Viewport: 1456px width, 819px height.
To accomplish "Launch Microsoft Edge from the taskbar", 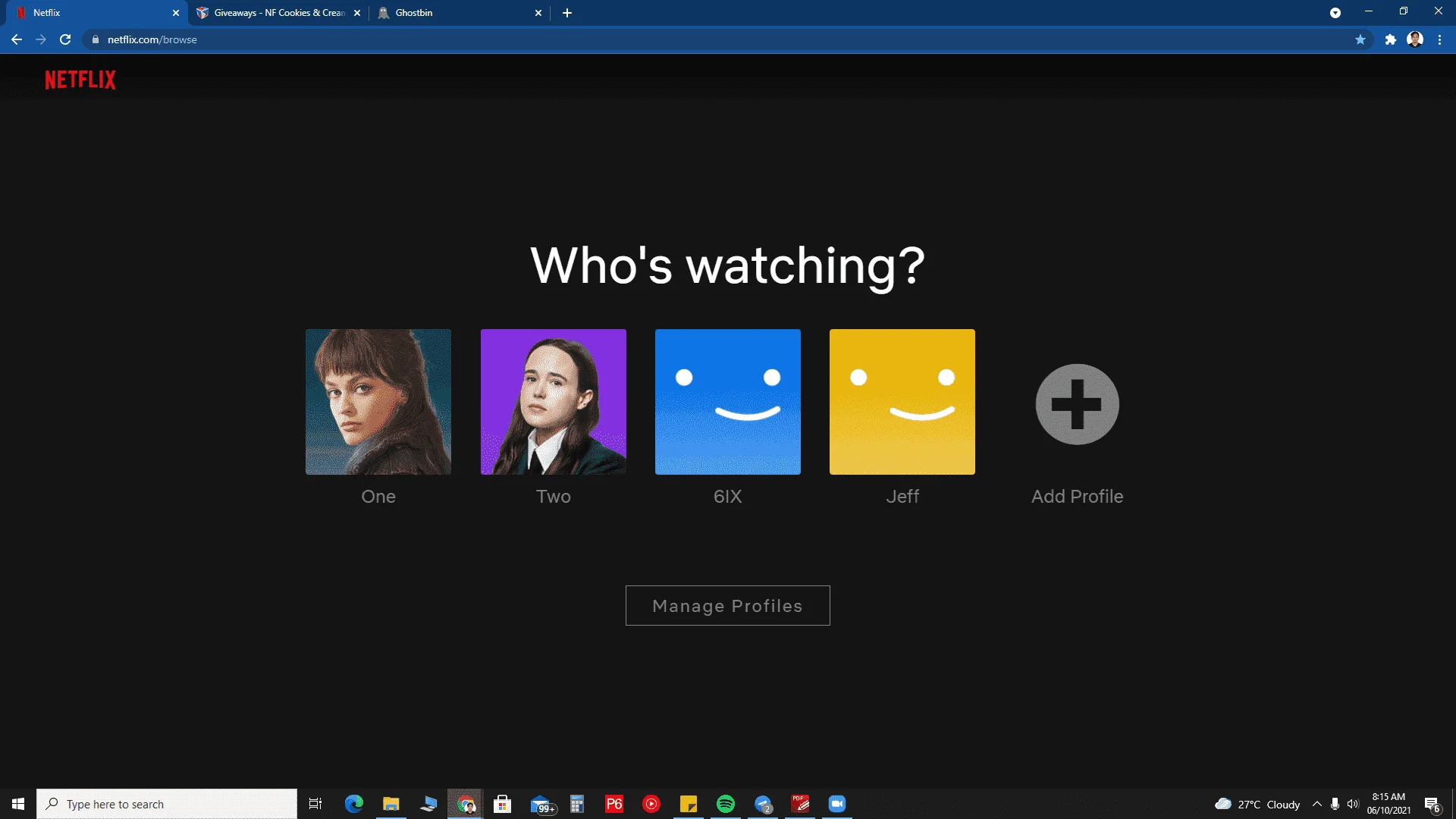I will 354,804.
